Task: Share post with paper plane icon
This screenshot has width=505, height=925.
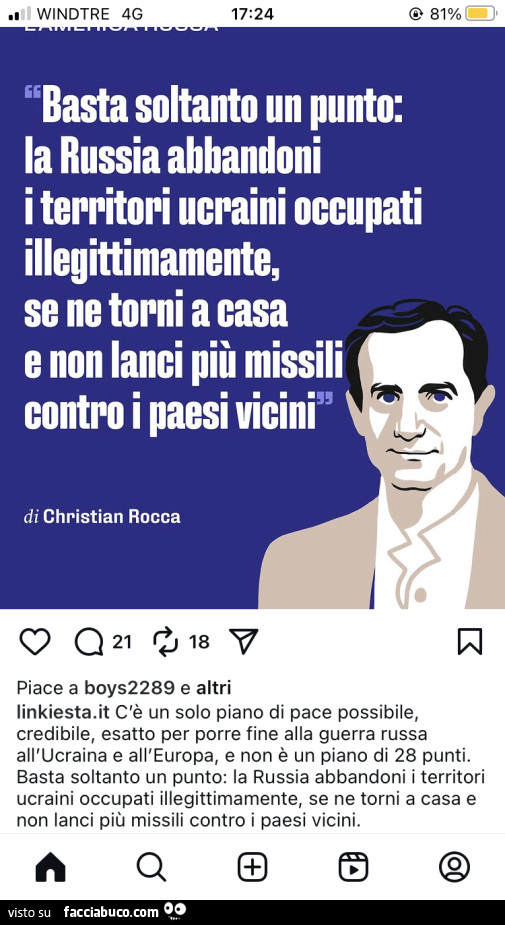Action: click(243, 642)
